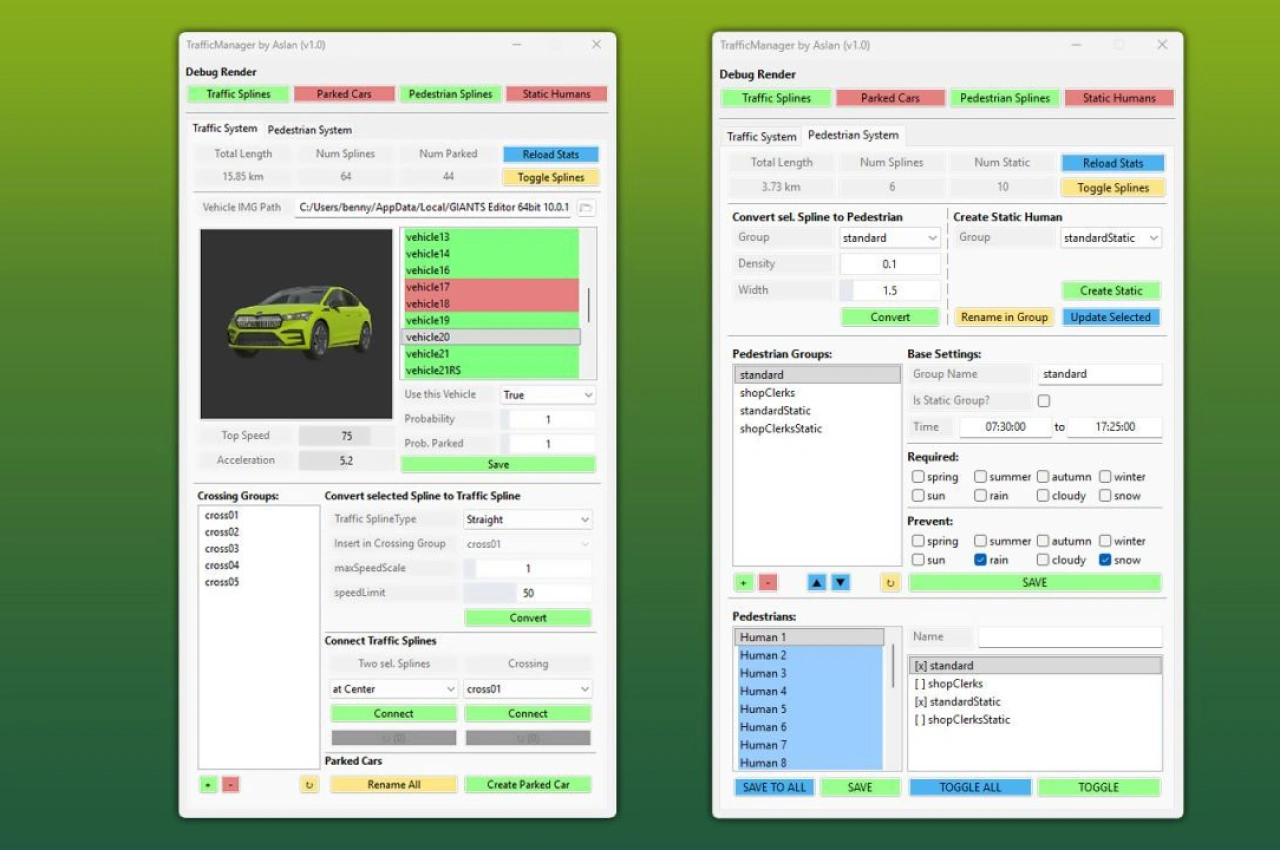Screen dimensions: 1280x850
Task: Add a pedestrian group with green plus
Action: (x=743, y=582)
